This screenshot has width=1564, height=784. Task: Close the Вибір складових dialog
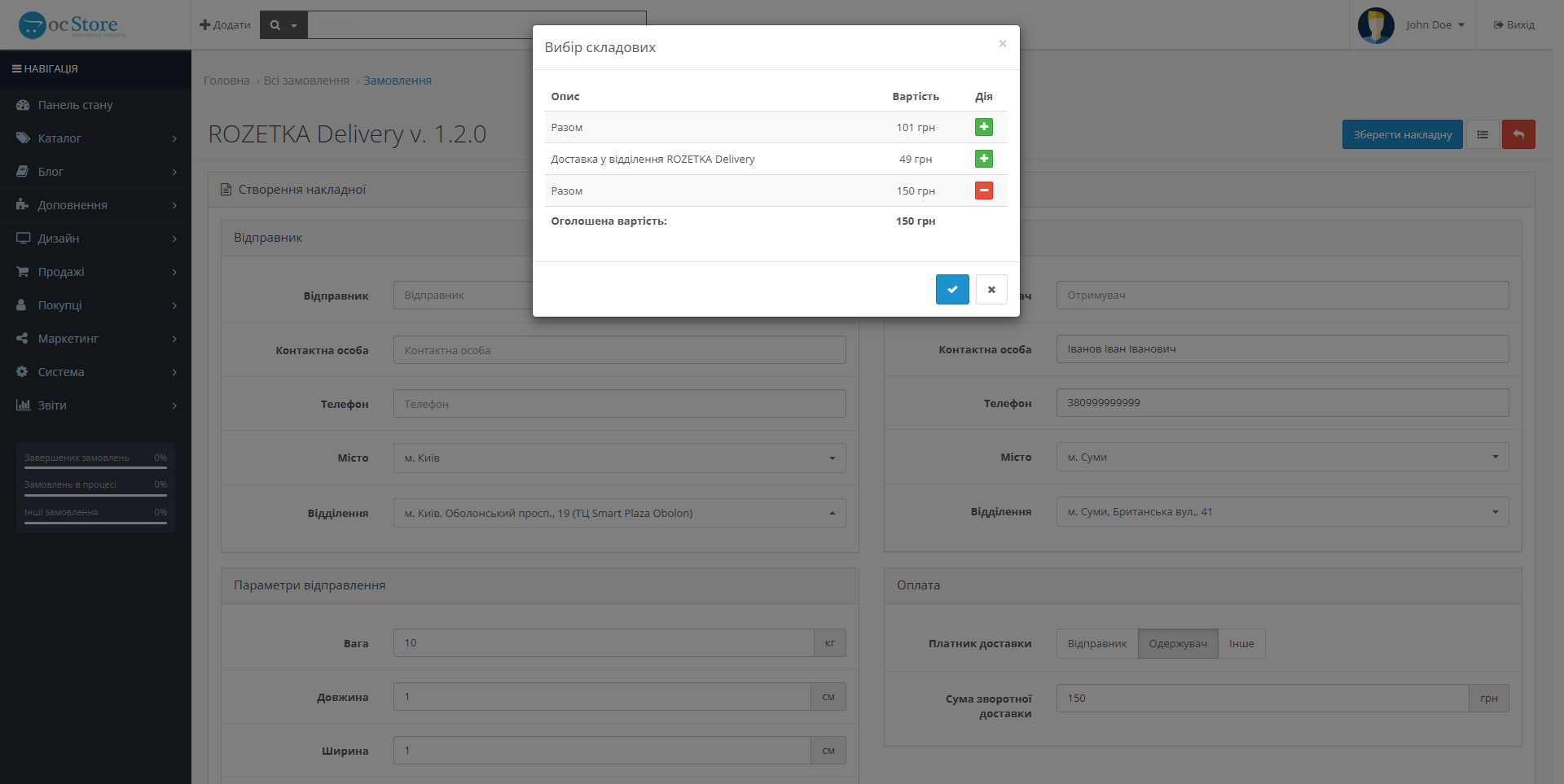1003,44
